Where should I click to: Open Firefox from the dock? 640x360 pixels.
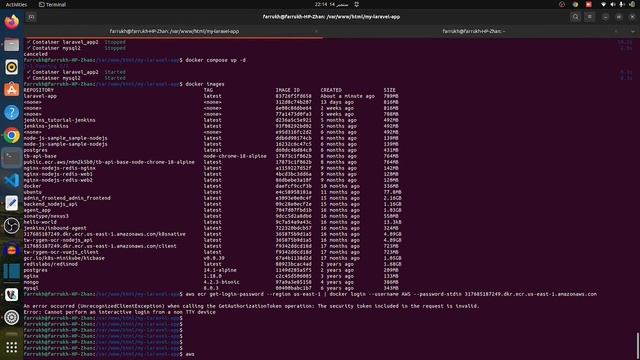point(11,22)
